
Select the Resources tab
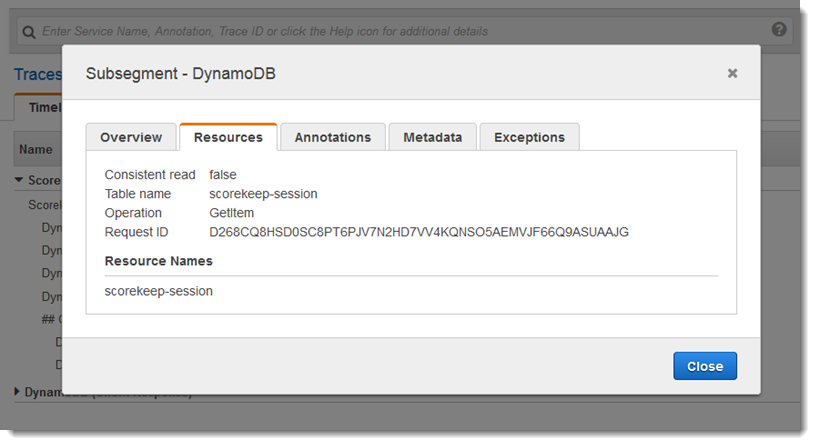click(228, 137)
